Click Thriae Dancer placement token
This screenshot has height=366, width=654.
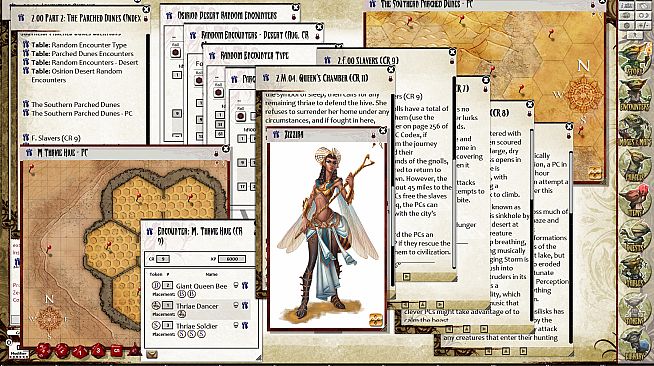click(x=181, y=314)
